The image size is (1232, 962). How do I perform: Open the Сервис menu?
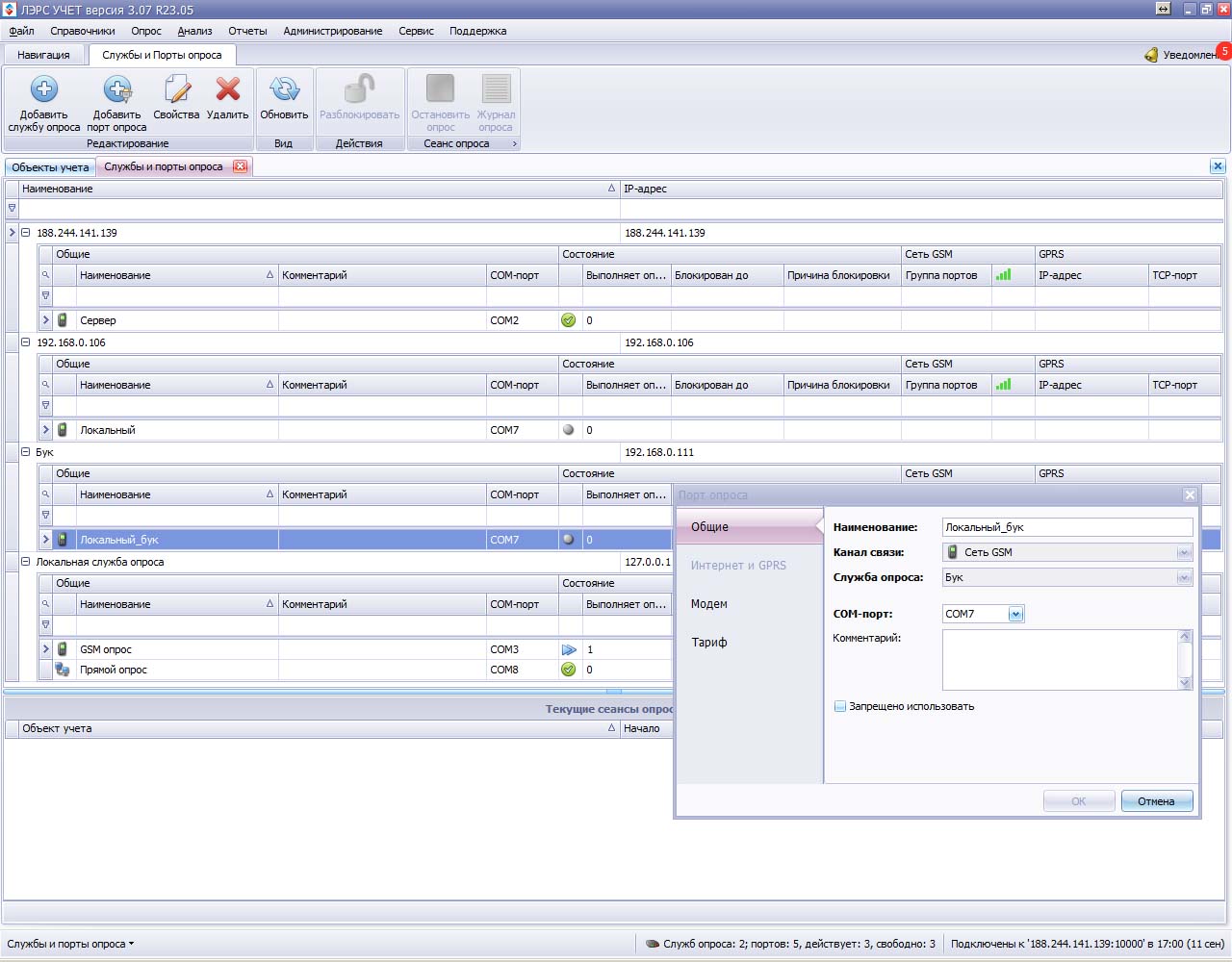coord(416,31)
